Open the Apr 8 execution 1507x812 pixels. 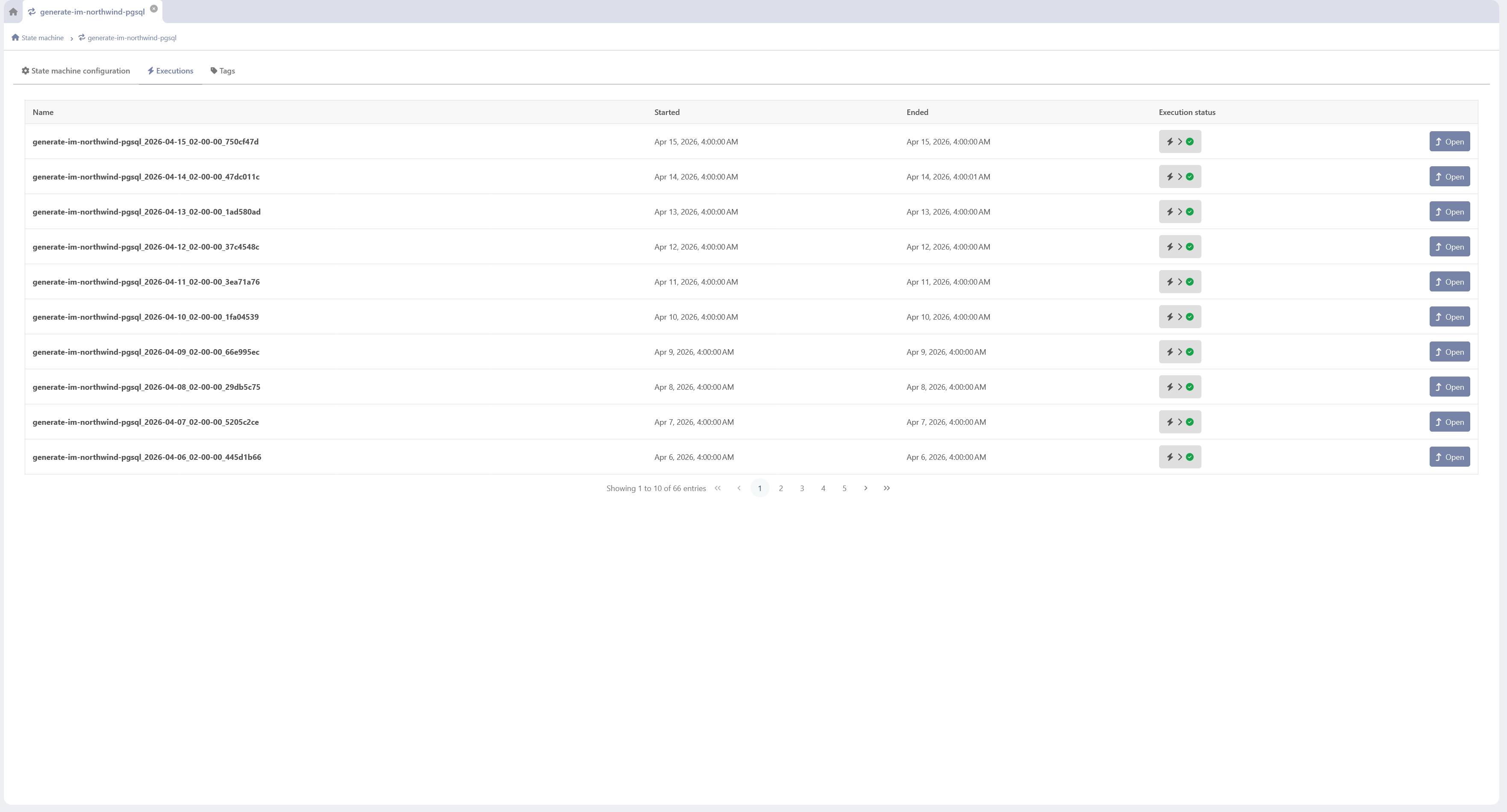pos(1449,387)
